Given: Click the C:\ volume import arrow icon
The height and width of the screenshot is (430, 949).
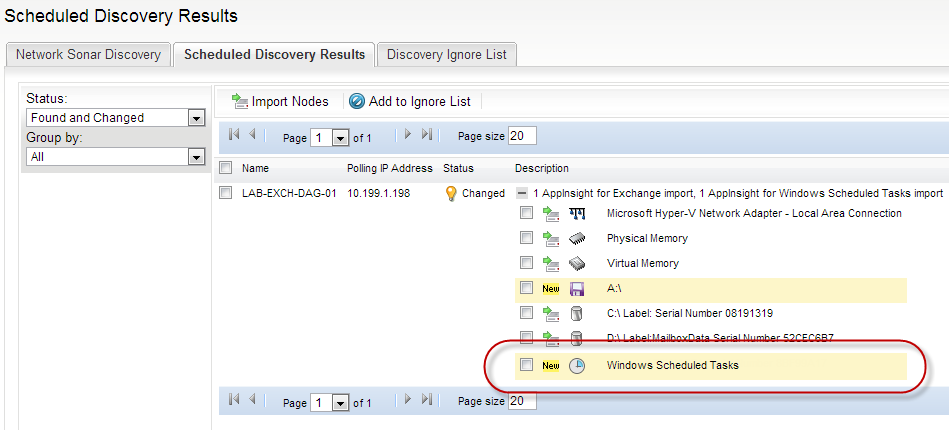Looking at the screenshot, I should pos(550,314).
